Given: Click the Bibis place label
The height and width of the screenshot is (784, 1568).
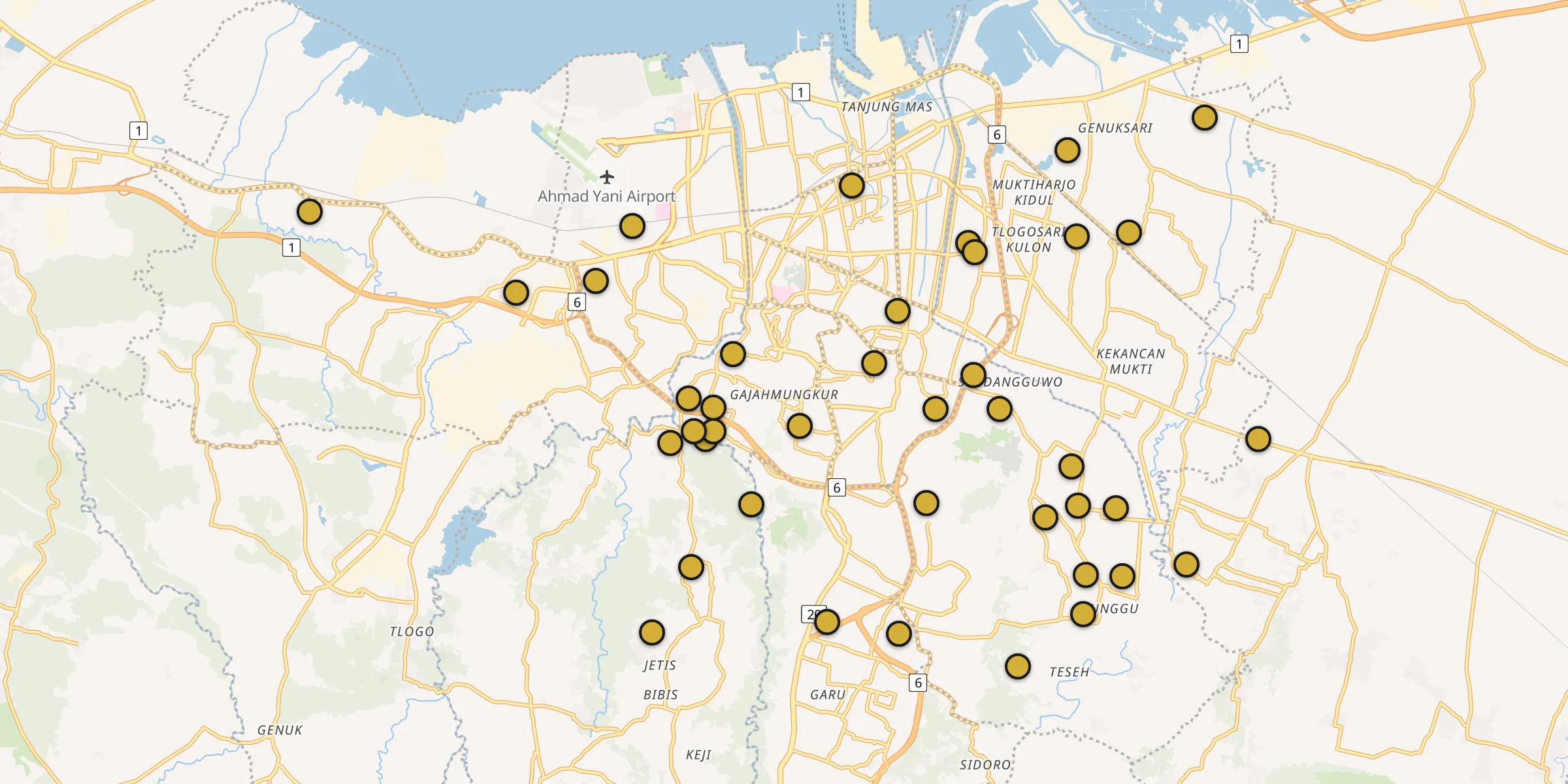Looking at the screenshot, I should tap(661, 694).
